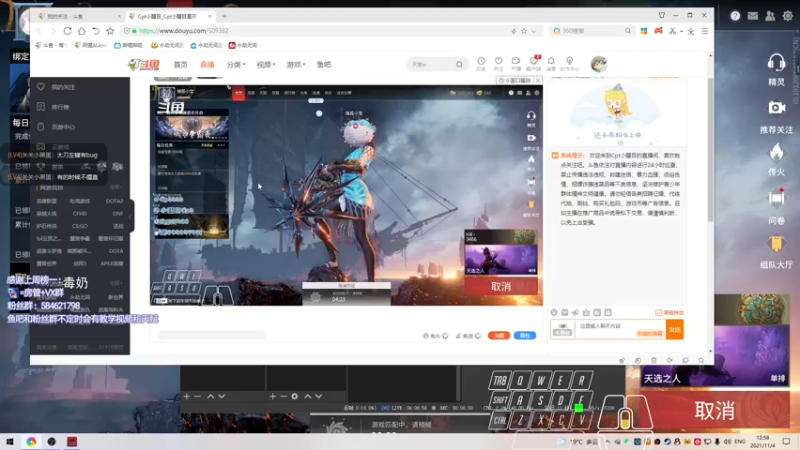
Task: Open the history clock icon in Douyu header
Action: (x=481, y=64)
